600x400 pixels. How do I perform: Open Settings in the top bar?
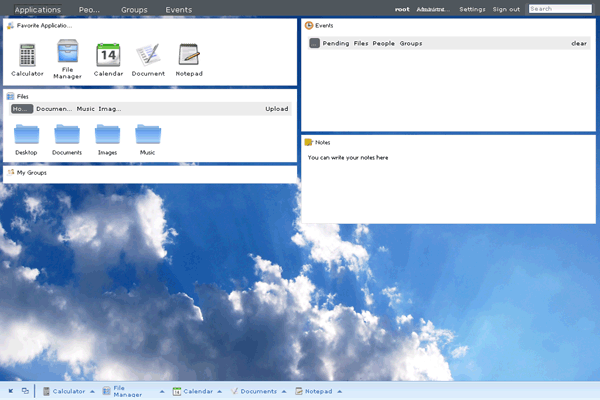tap(472, 9)
